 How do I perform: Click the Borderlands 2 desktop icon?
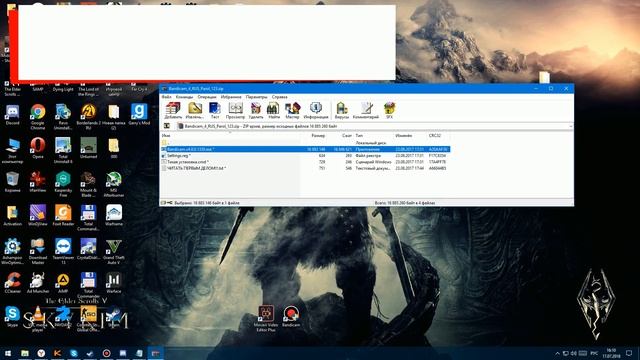tap(88, 117)
